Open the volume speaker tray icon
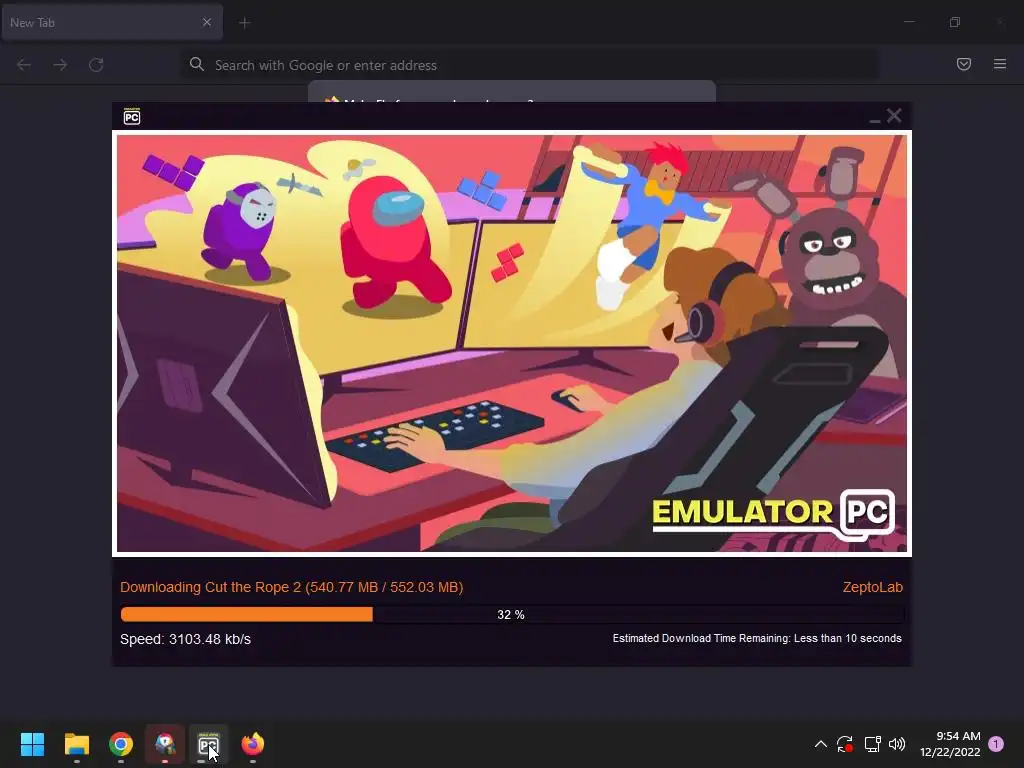 click(897, 744)
